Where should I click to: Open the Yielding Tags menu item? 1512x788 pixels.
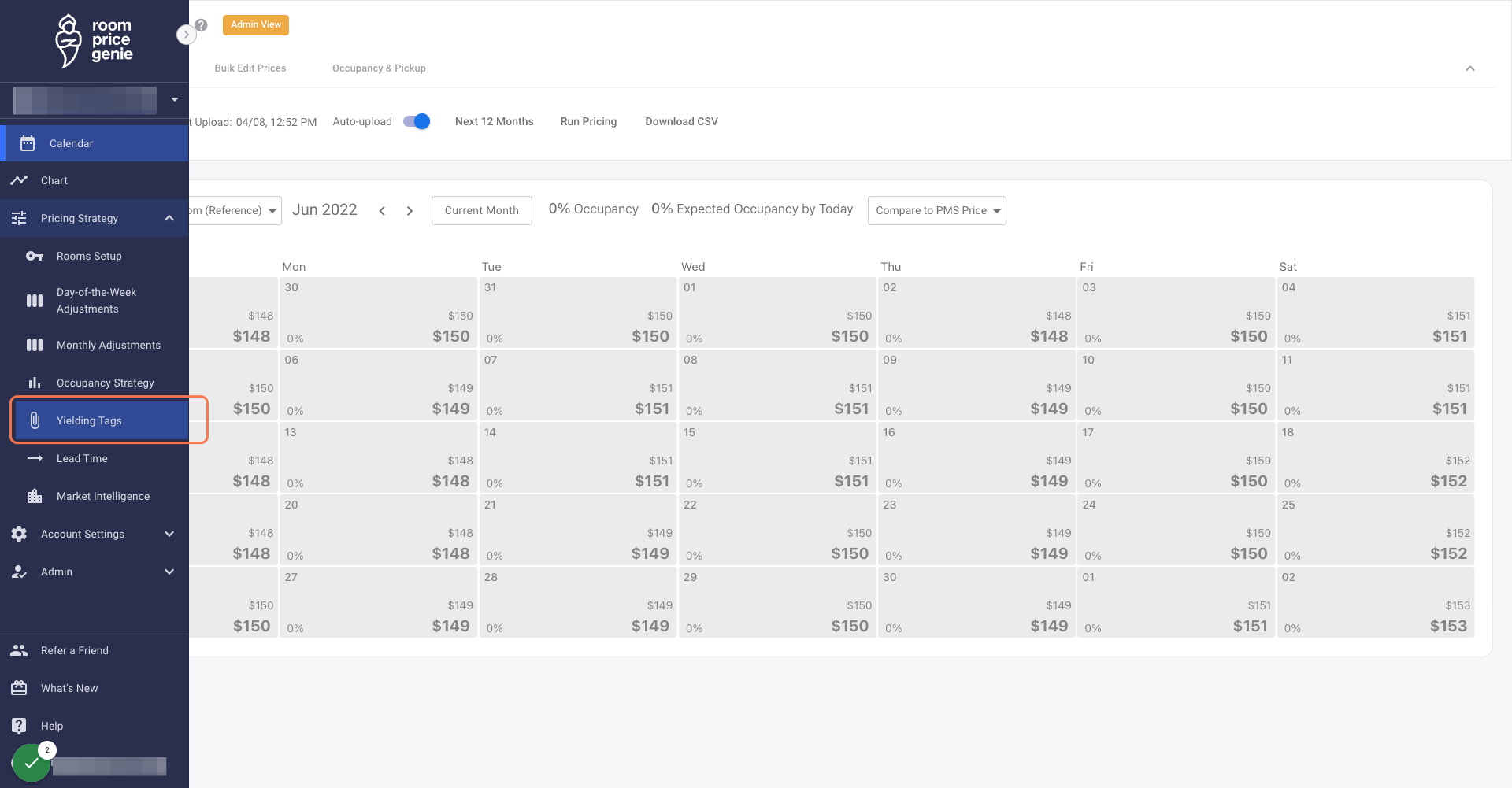(x=102, y=420)
